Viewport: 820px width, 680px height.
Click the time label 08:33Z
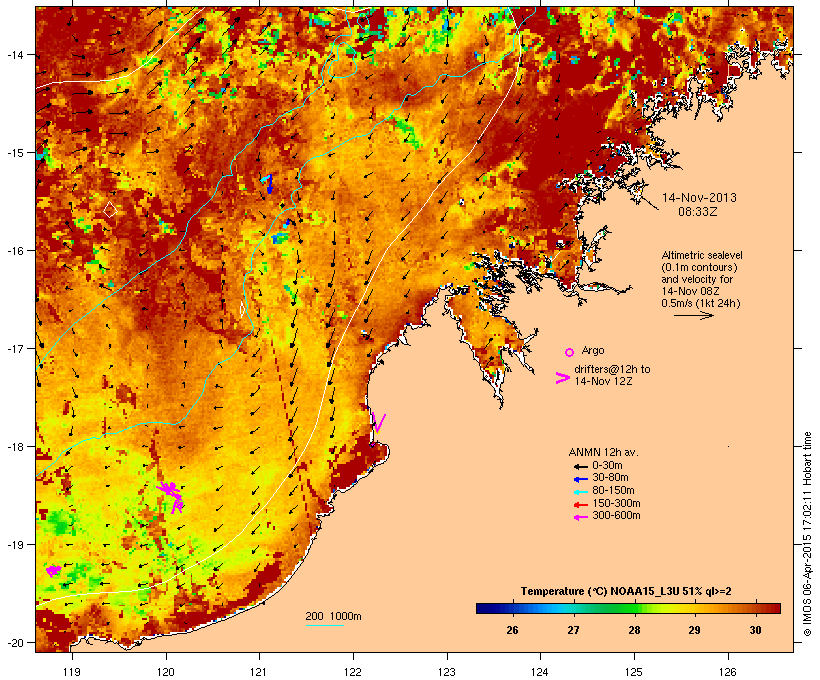pyautogui.click(x=697, y=212)
